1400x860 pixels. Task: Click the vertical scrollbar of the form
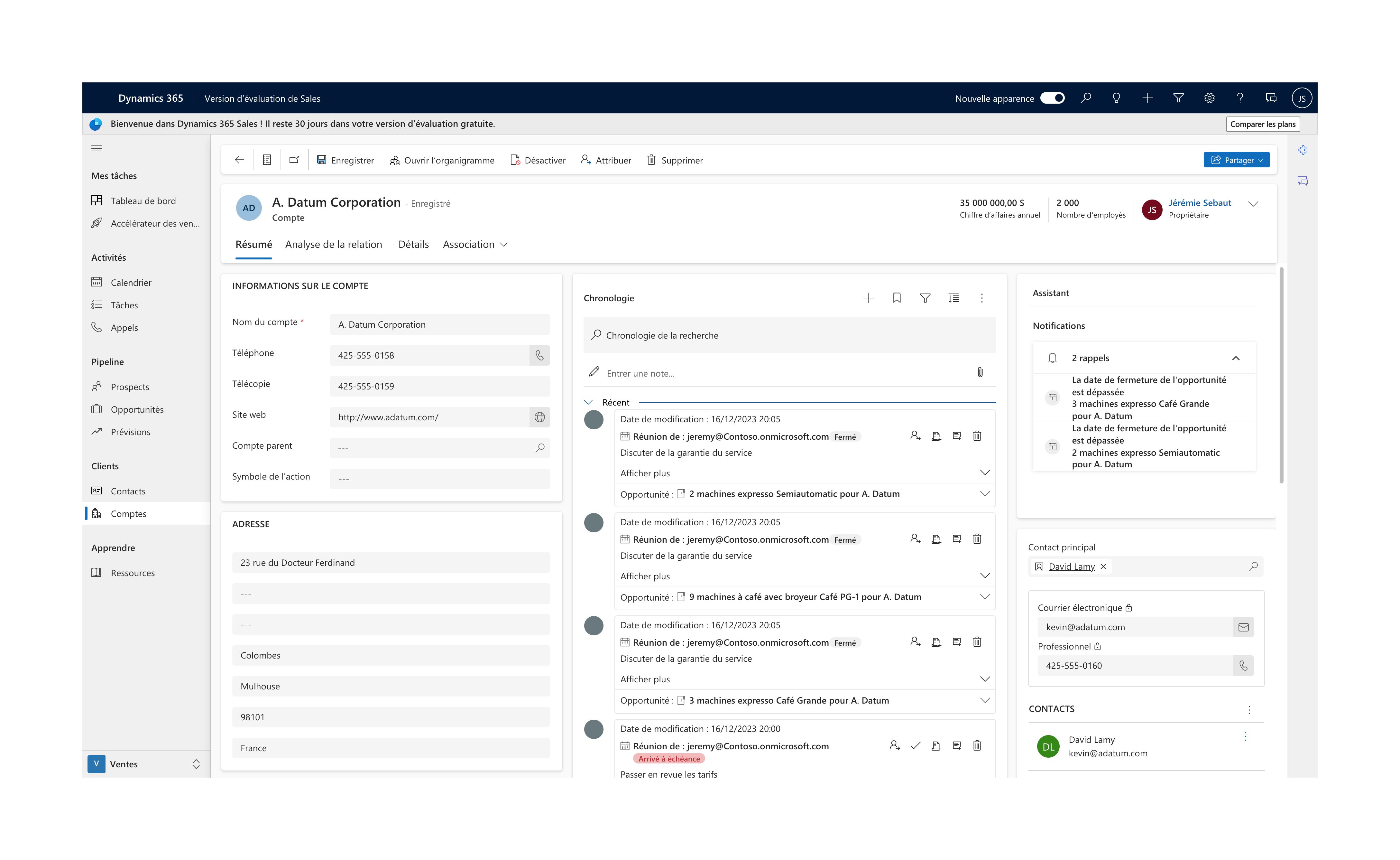[1281, 375]
